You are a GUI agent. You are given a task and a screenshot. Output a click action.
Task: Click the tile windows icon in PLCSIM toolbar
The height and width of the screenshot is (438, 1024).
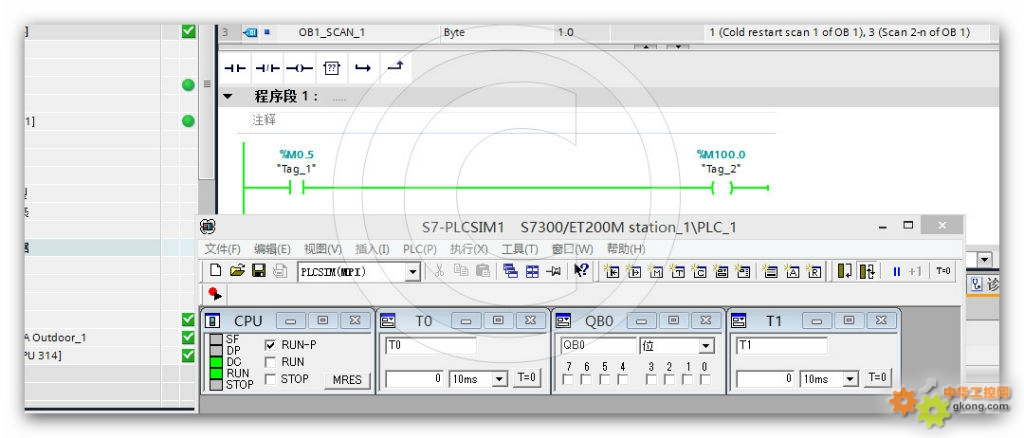pos(533,271)
